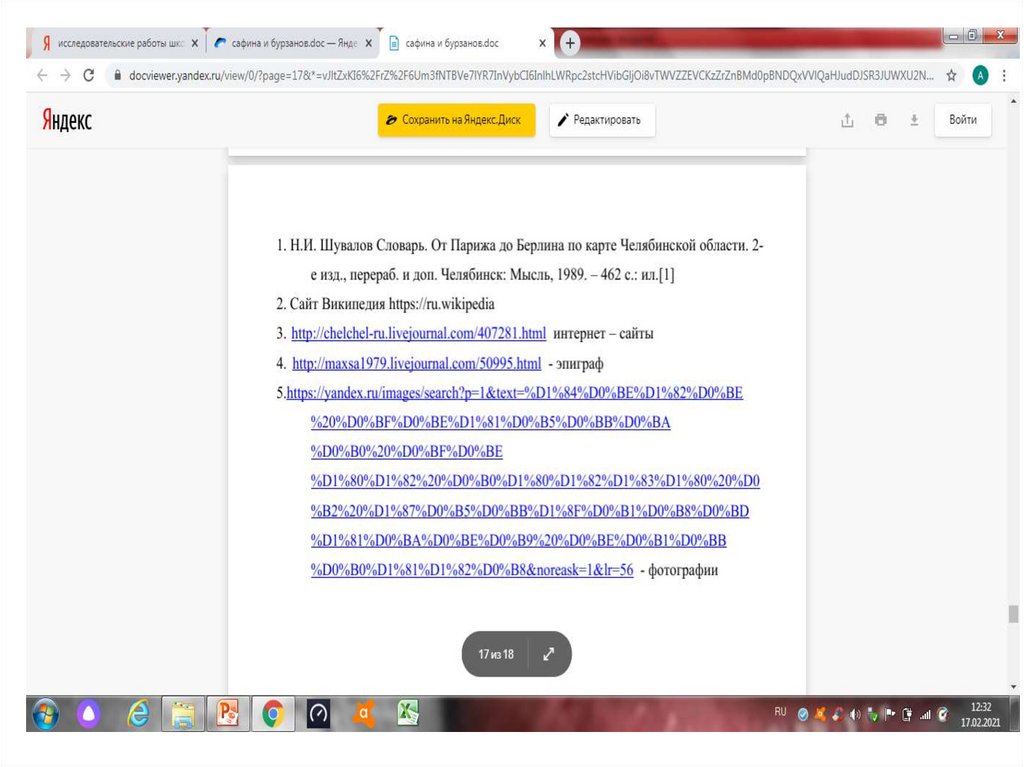Go back with the browser back arrow
The image size is (1024, 767).
pos(42,75)
